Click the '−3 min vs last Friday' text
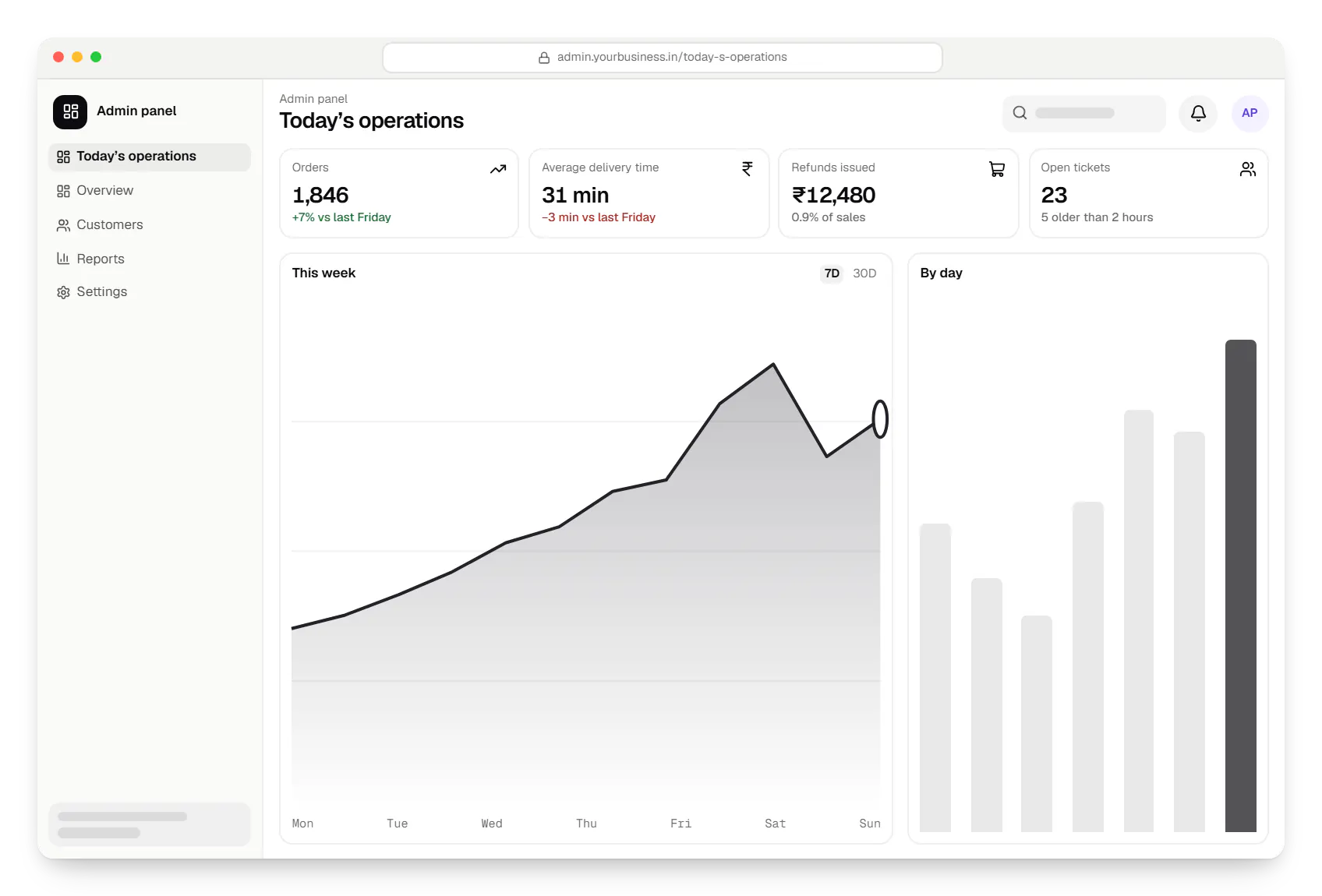The height and width of the screenshot is (896, 1322). [x=599, y=217]
